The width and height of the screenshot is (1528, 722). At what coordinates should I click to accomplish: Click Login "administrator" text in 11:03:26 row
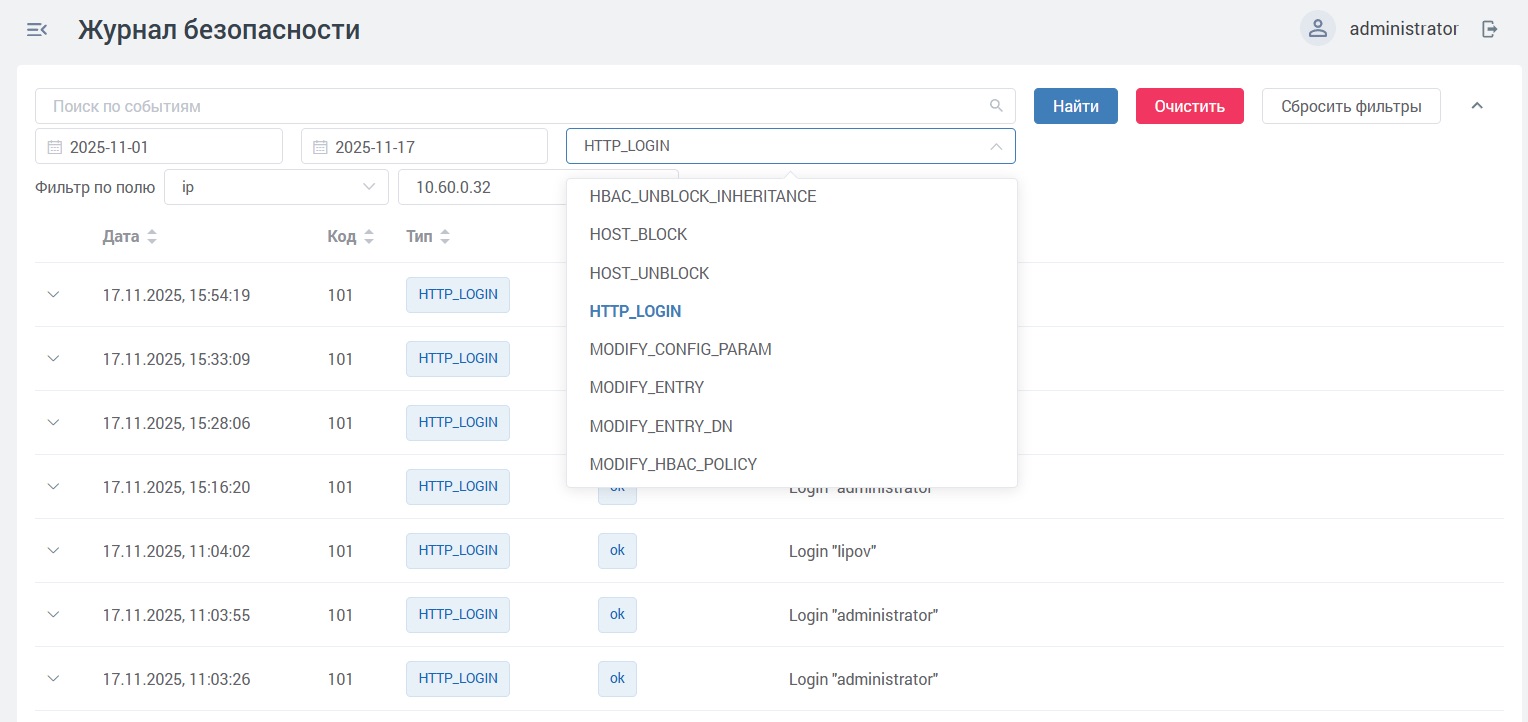863,679
